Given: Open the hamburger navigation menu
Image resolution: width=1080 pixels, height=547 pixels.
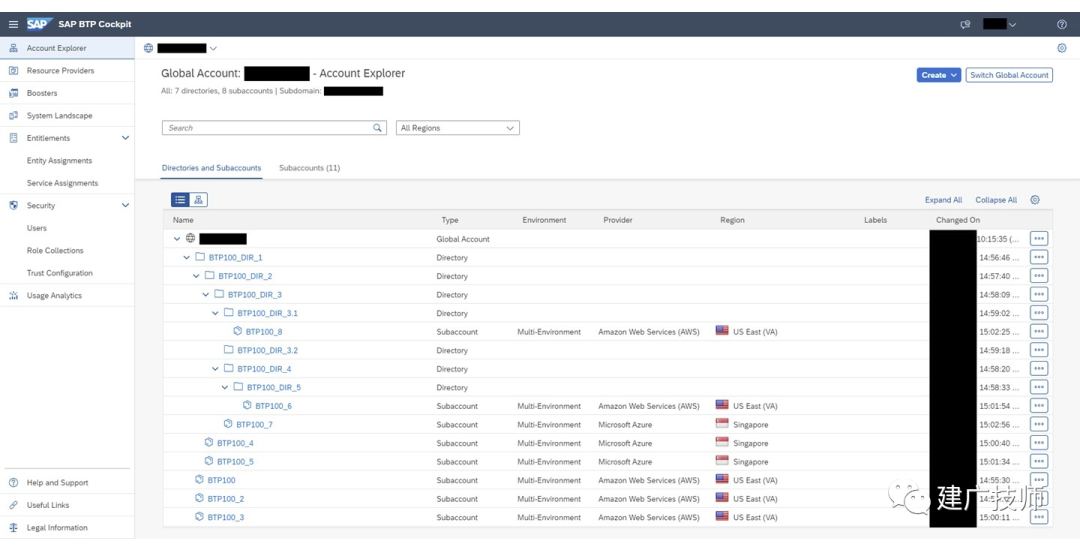Looking at the screenshot, I should [13, 24].
